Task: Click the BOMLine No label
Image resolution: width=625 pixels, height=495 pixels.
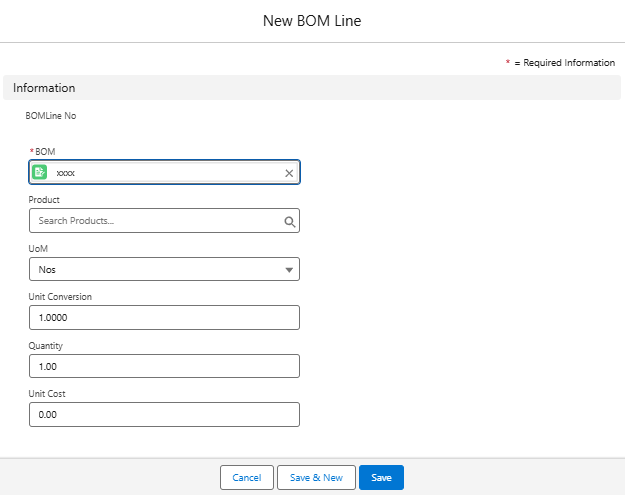Action: (x=50, y=116)
